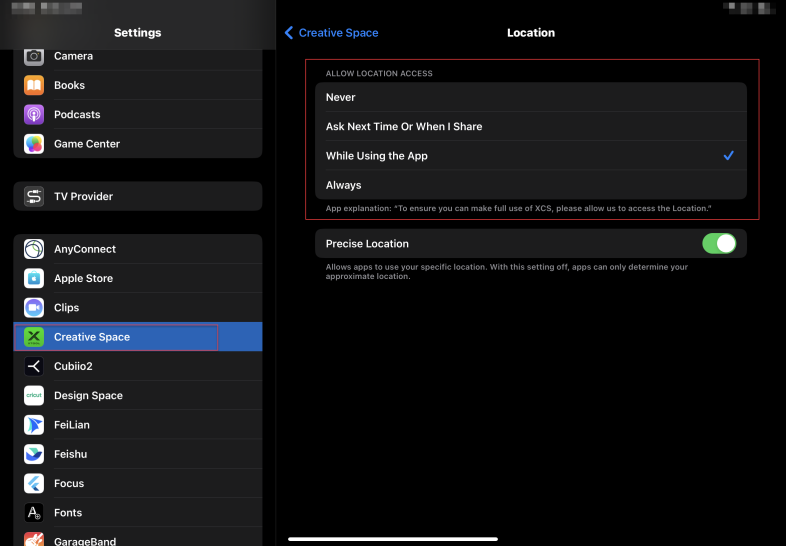
Task: Open TV Provider settings
Action: point(138,197)
